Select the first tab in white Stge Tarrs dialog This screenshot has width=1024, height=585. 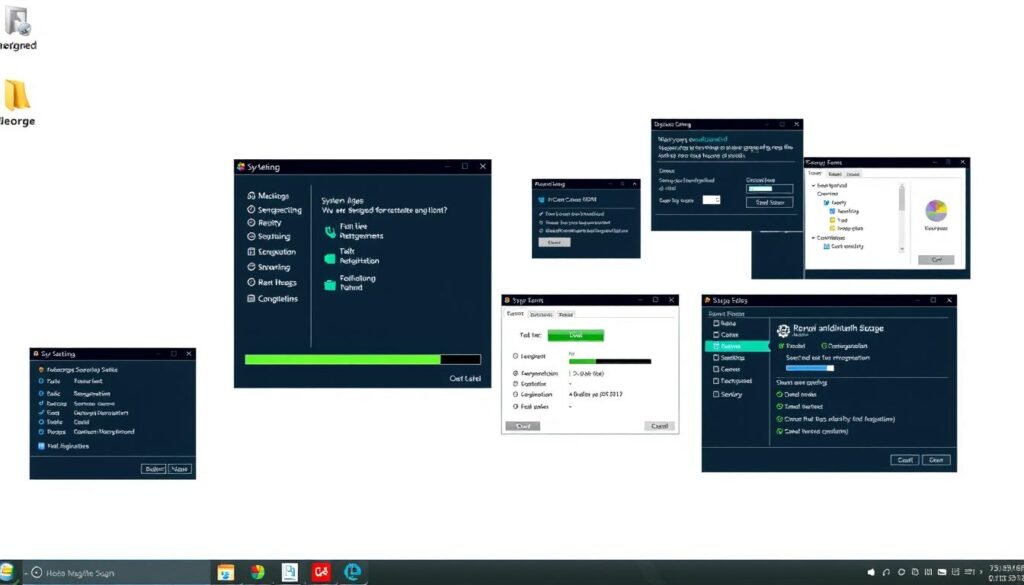(x=515, y=314)
